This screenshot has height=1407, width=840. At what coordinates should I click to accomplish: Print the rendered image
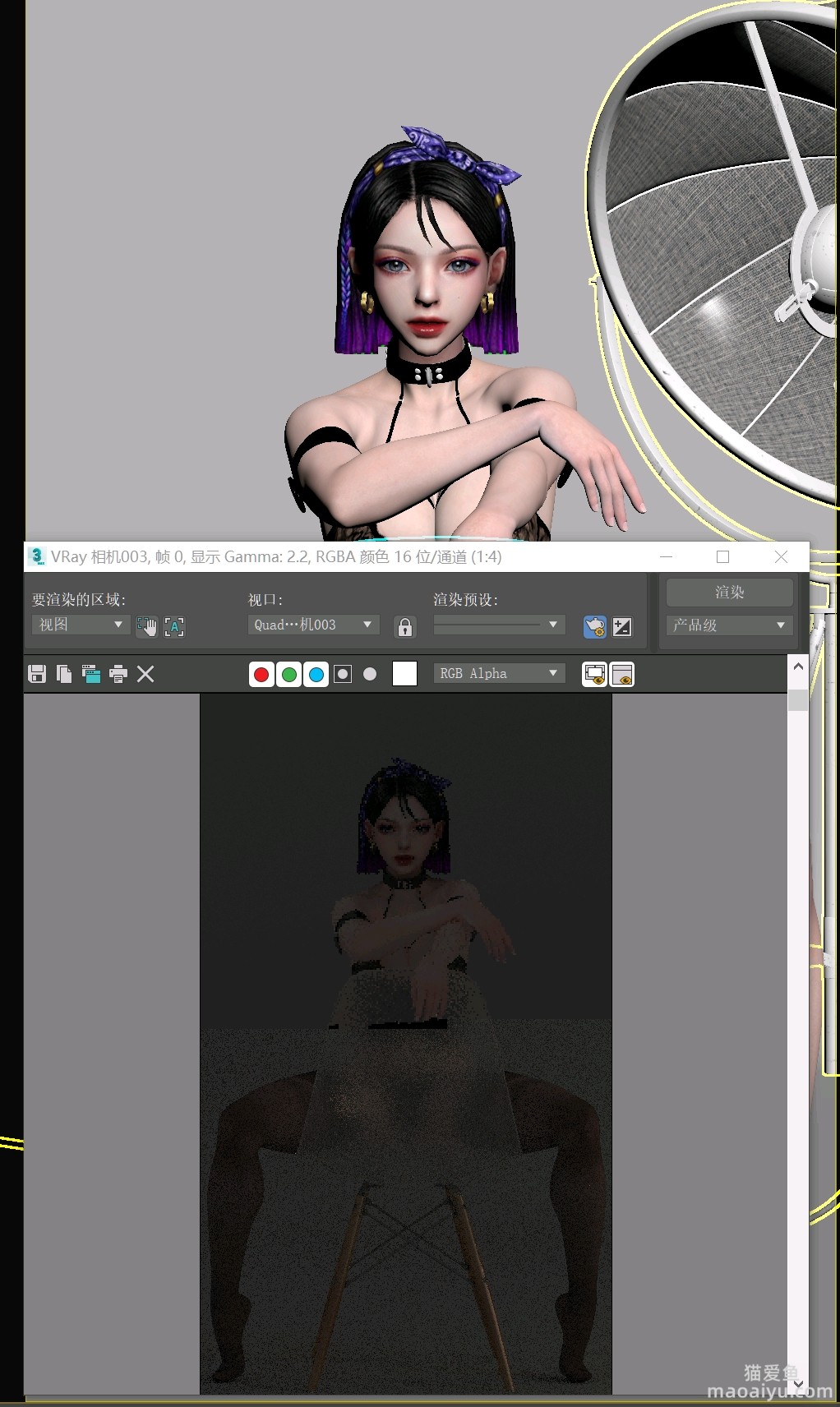click(118, 674)
